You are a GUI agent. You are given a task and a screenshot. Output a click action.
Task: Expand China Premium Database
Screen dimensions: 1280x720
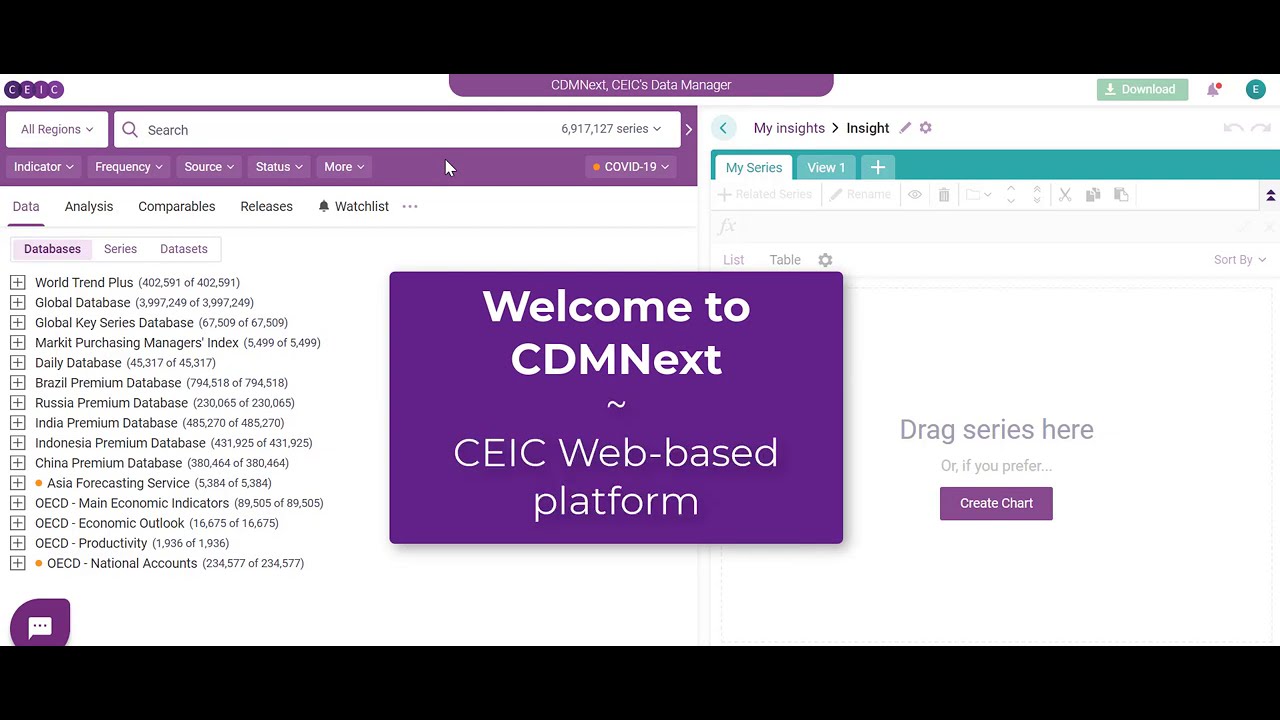tap(18, 463)
